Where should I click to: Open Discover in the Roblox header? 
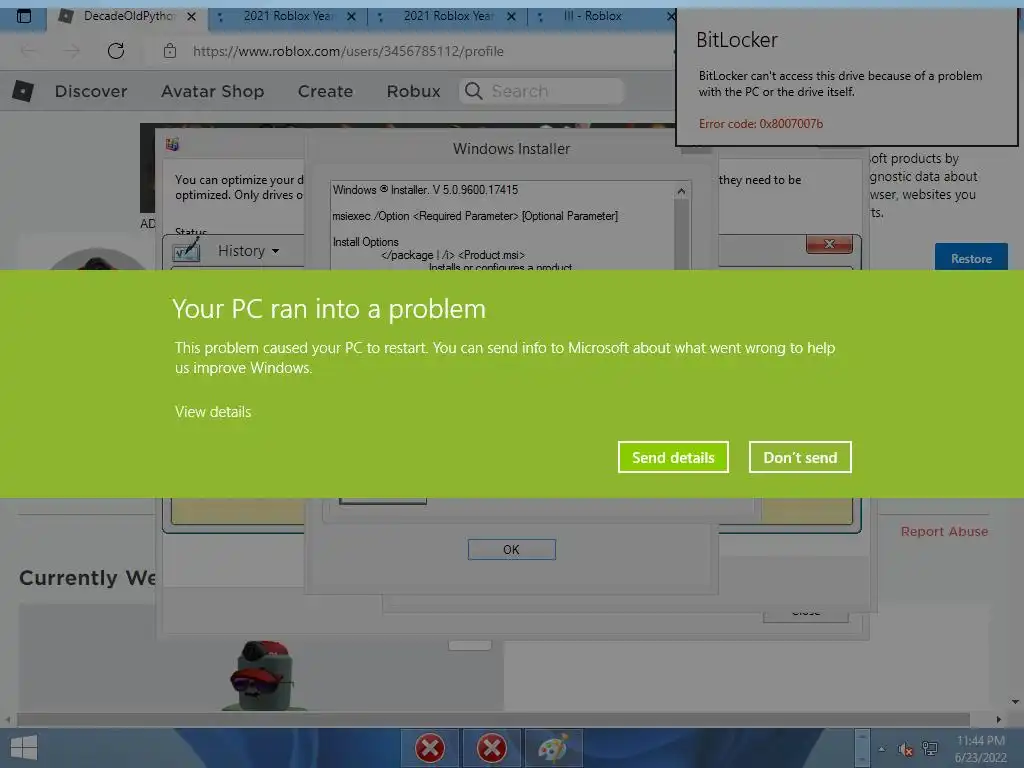(x=91, y=91)
